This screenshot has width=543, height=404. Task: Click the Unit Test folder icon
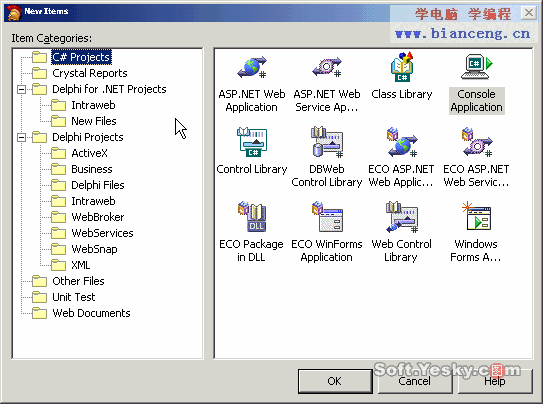point(39,297)
